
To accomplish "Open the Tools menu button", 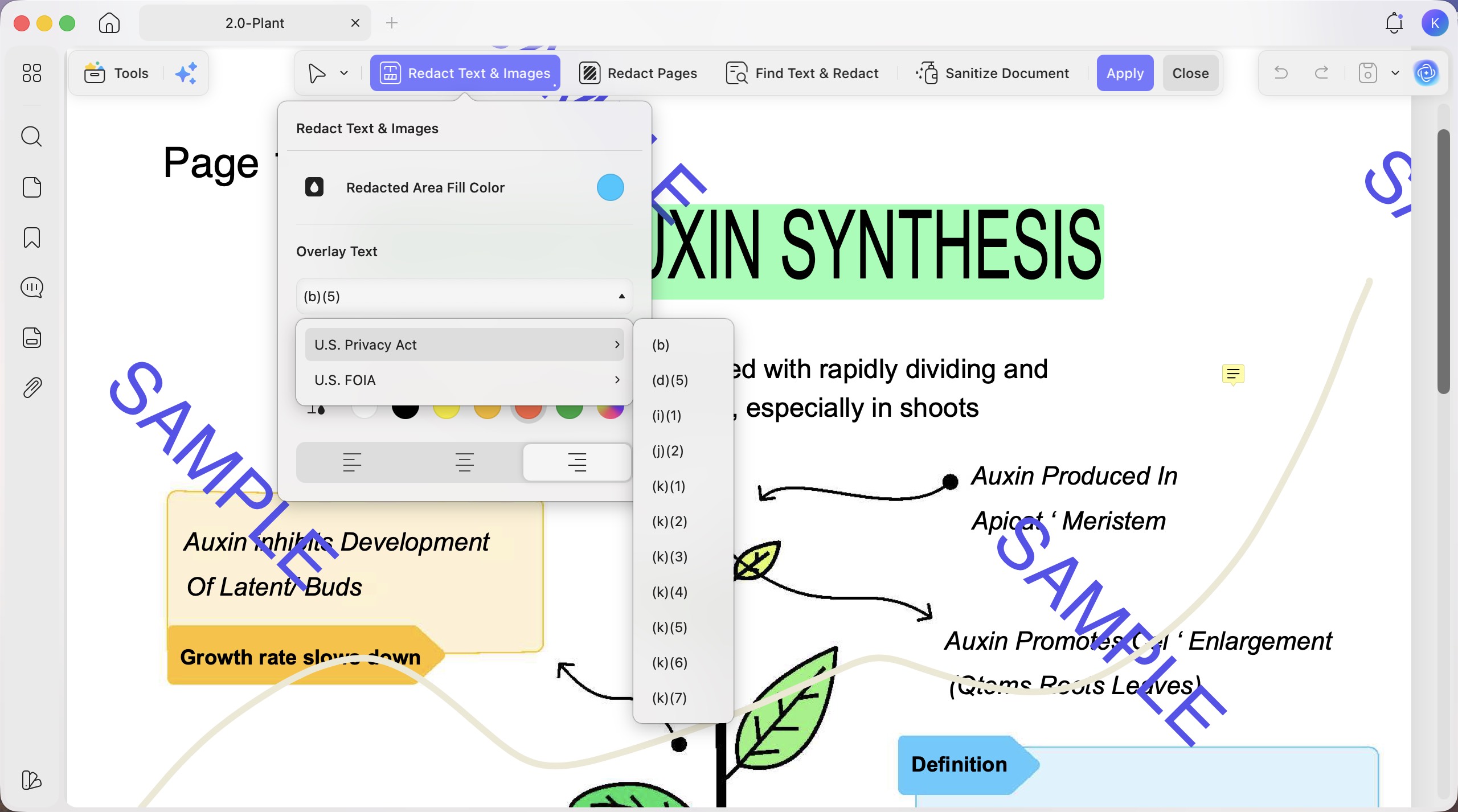I will click(x=116, y=73).
